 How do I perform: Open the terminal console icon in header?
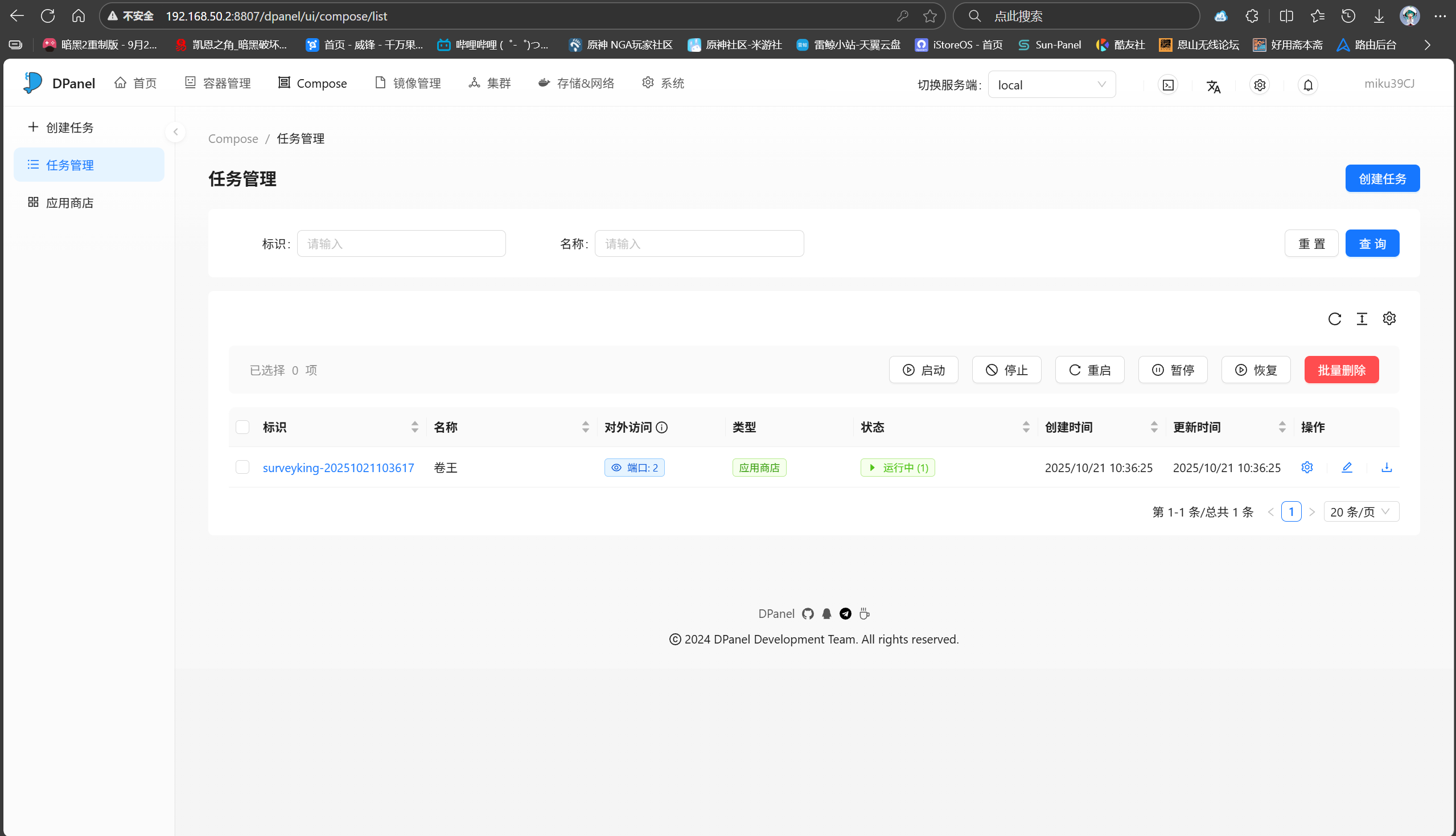[1168, 85]
